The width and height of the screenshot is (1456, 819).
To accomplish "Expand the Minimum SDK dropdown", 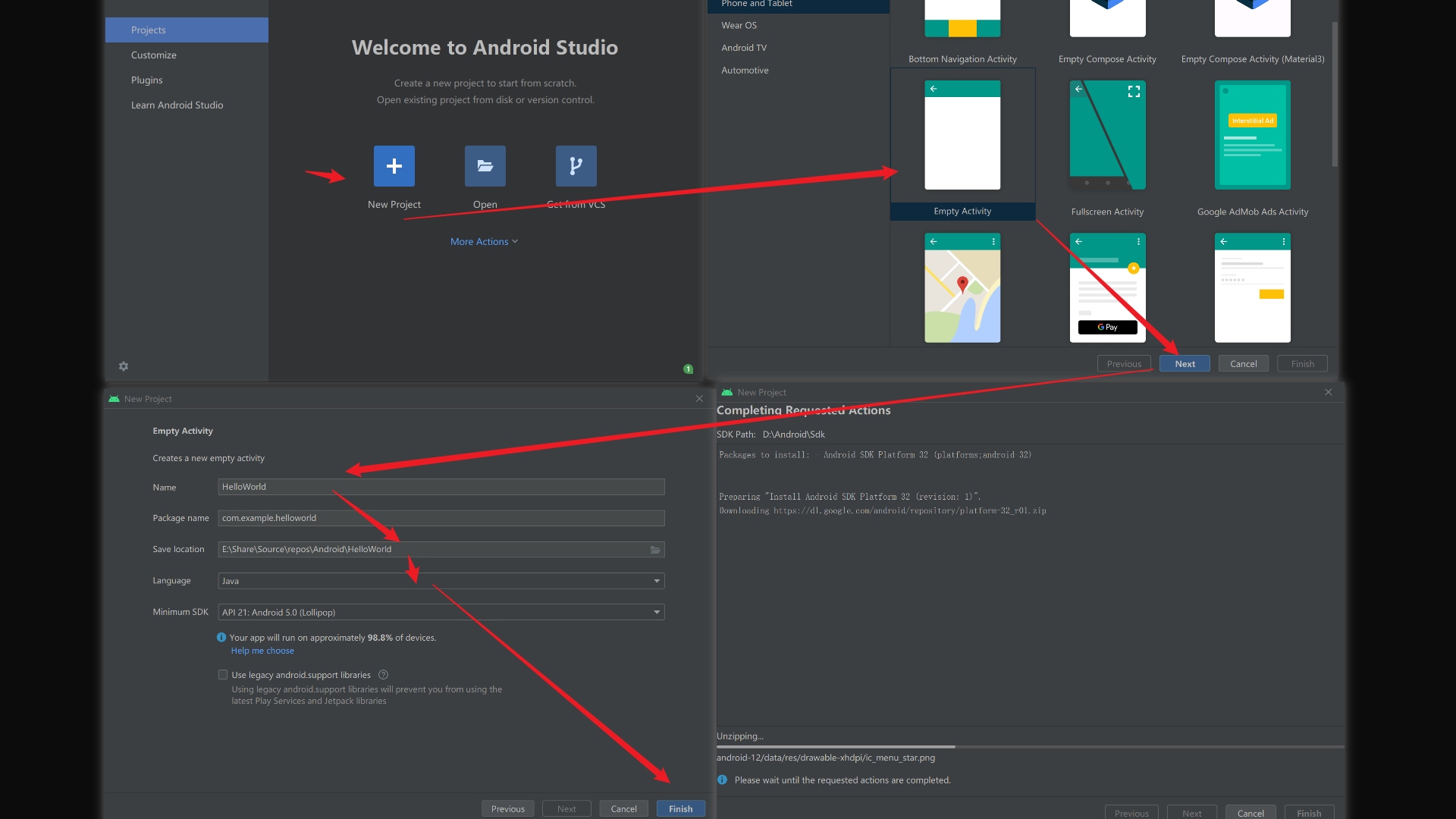I will point(657,612).
